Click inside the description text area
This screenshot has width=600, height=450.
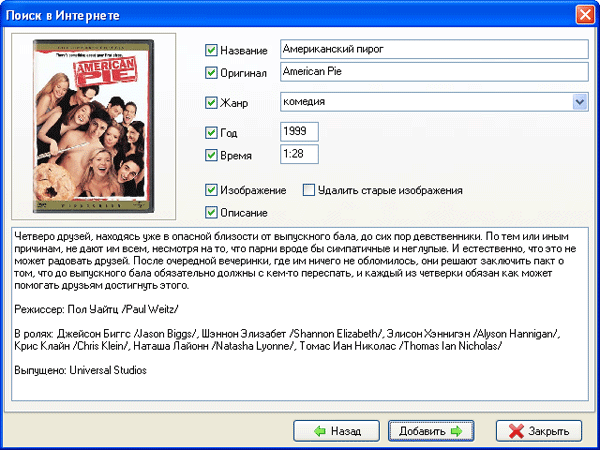pyautogui.click(x=300, y=314)
